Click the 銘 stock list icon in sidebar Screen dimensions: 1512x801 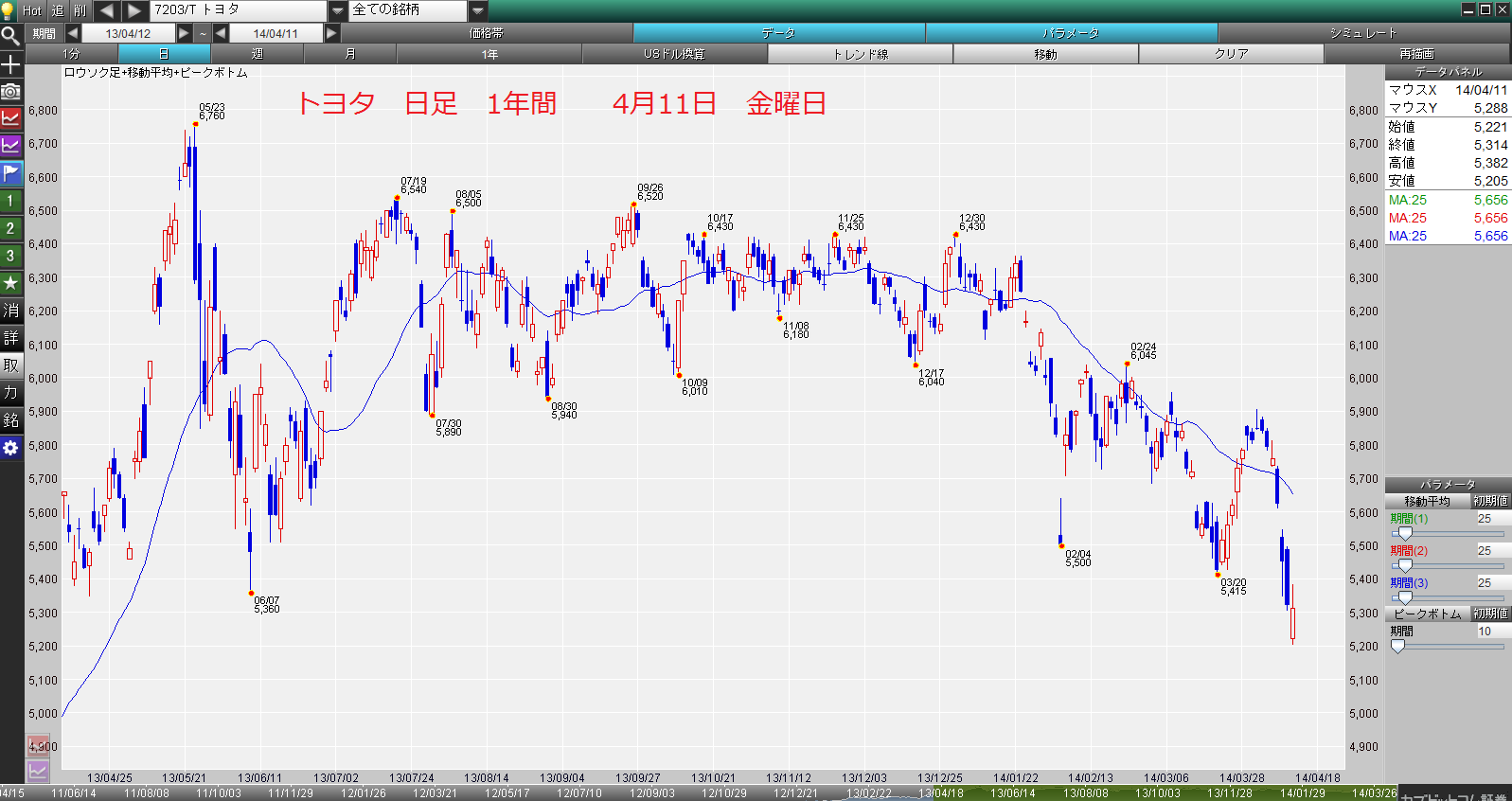(x=10, y=420)
